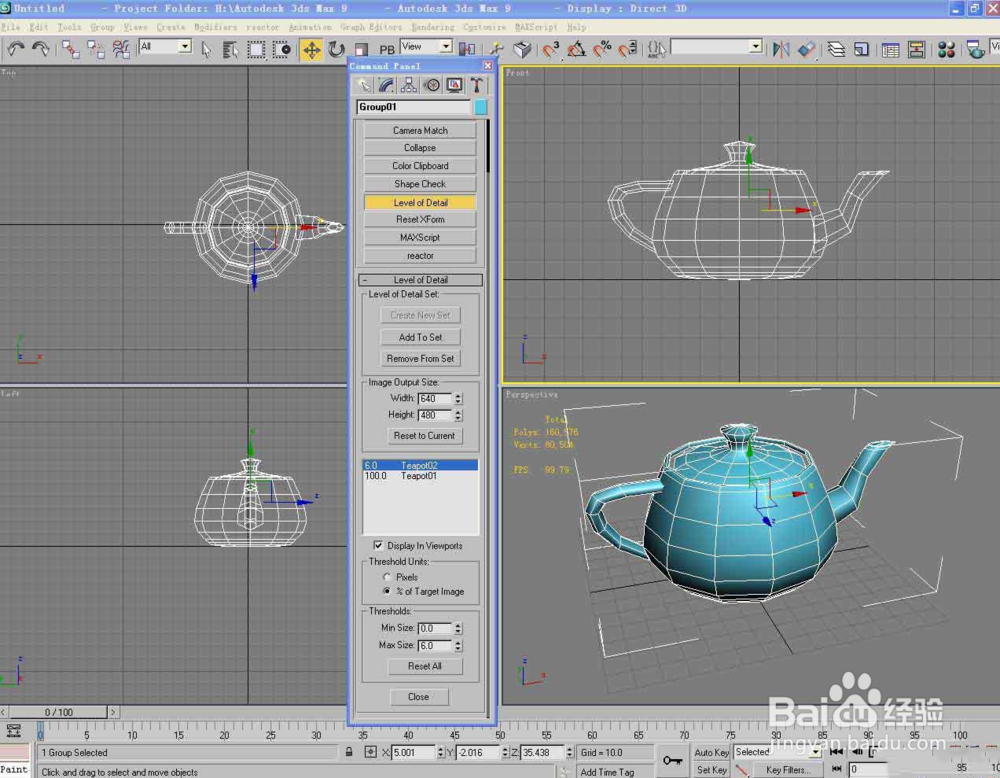Select Teapot01 in the detail list
The image size is (1000, 778).
[x=420, y=476]
